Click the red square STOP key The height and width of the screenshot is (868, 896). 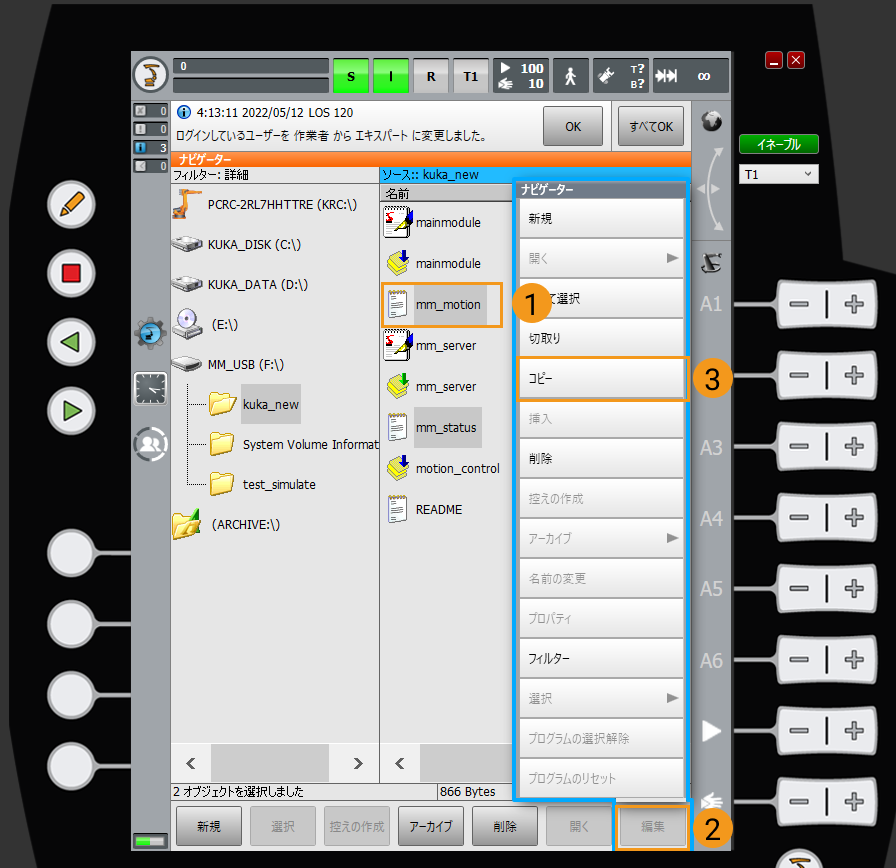coord(71,273)
